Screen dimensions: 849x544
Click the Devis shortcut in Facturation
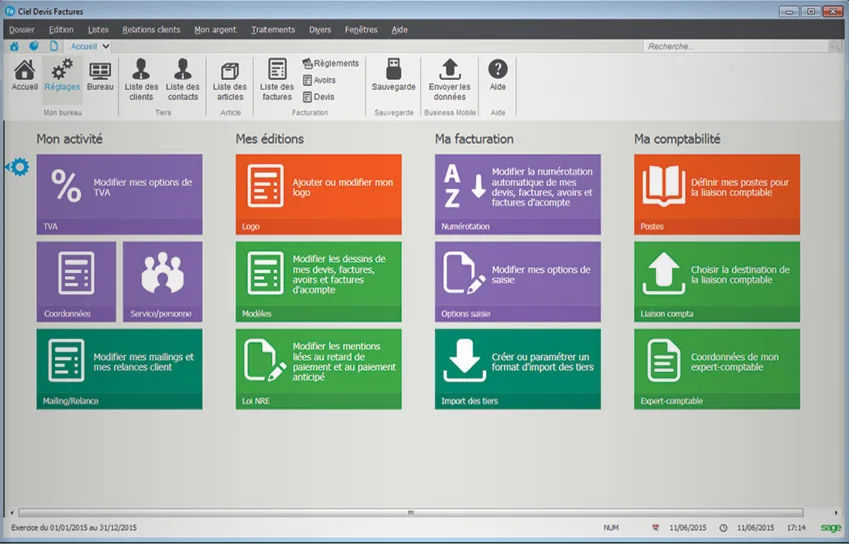point(318,97)
